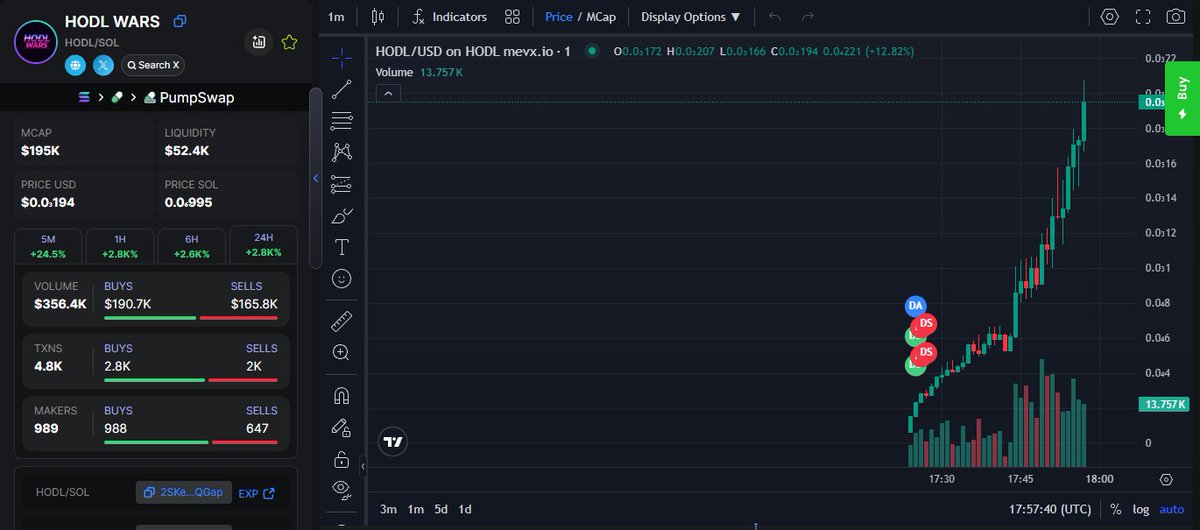Select the 1H performance tab
The image size is (1200, 530).
[120, 246]
